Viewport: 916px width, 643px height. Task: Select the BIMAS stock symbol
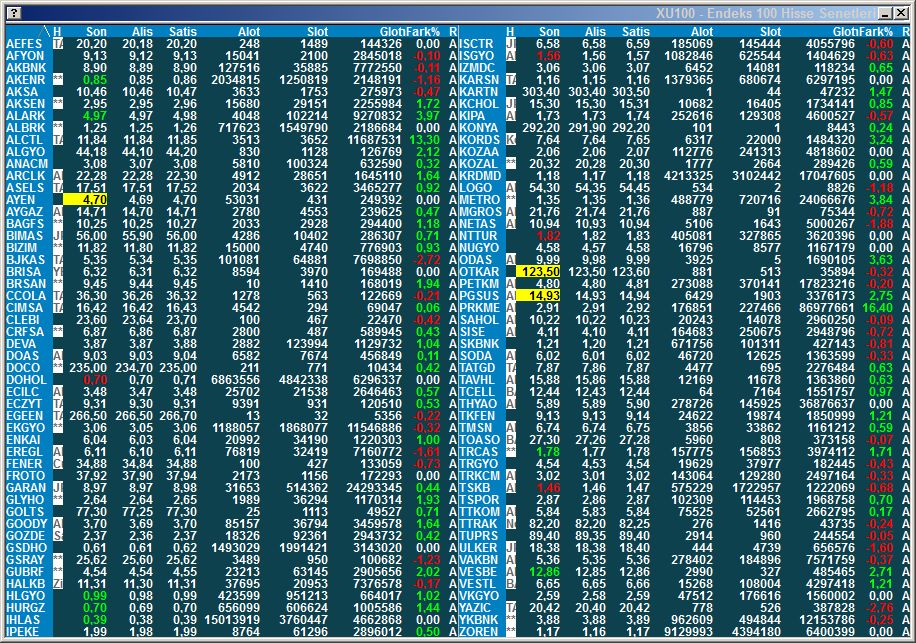coord(25,235)
